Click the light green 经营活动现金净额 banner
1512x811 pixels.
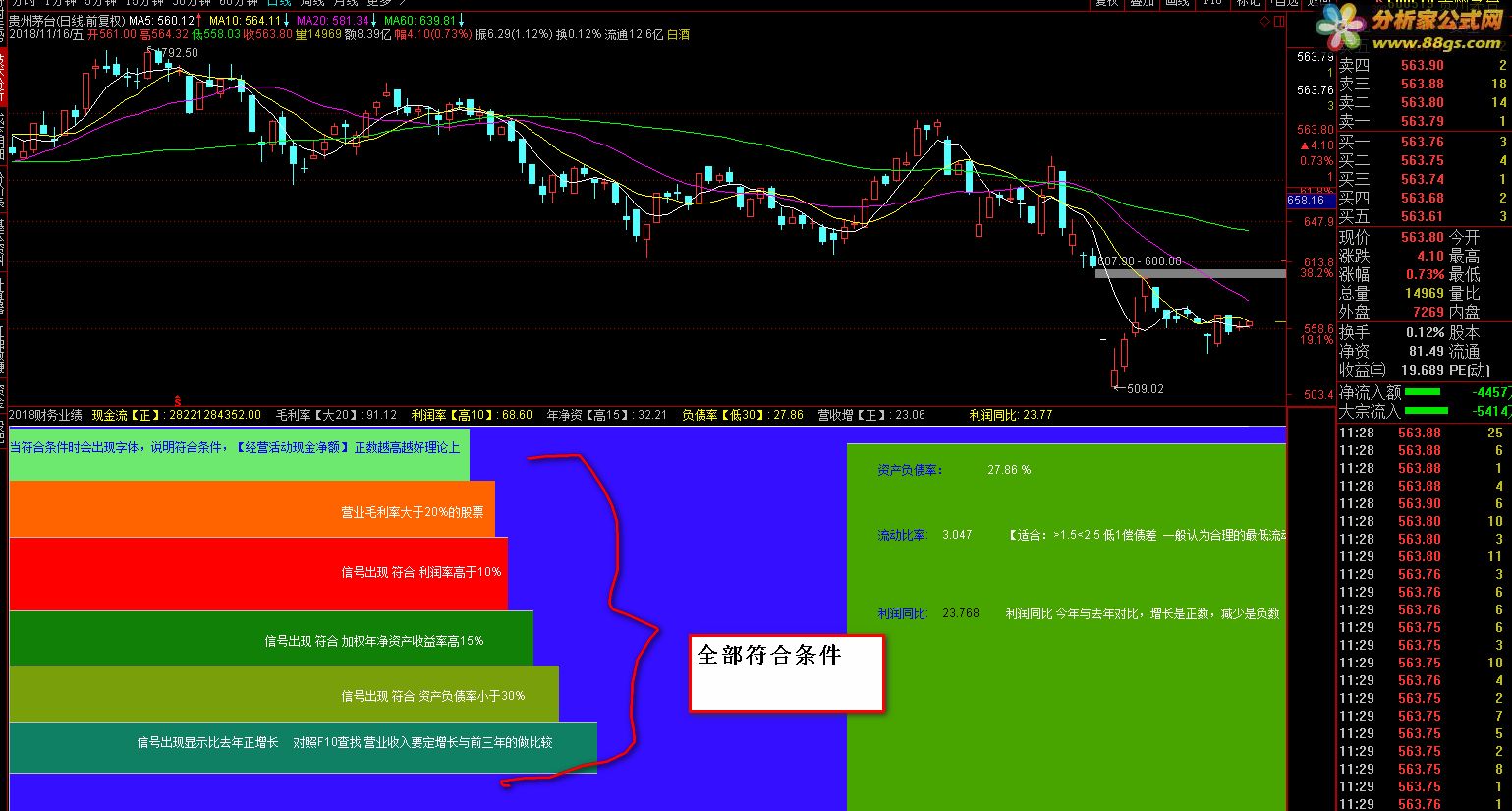pyautogui.click(x=239, y=454)
